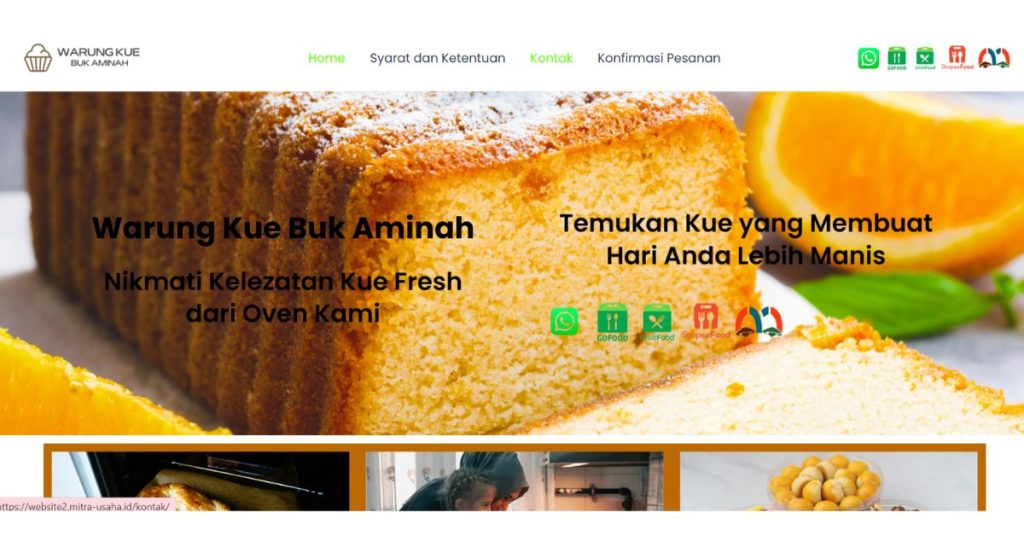
Task: Click GoFood icon on the hero banner
Action: 612,322
